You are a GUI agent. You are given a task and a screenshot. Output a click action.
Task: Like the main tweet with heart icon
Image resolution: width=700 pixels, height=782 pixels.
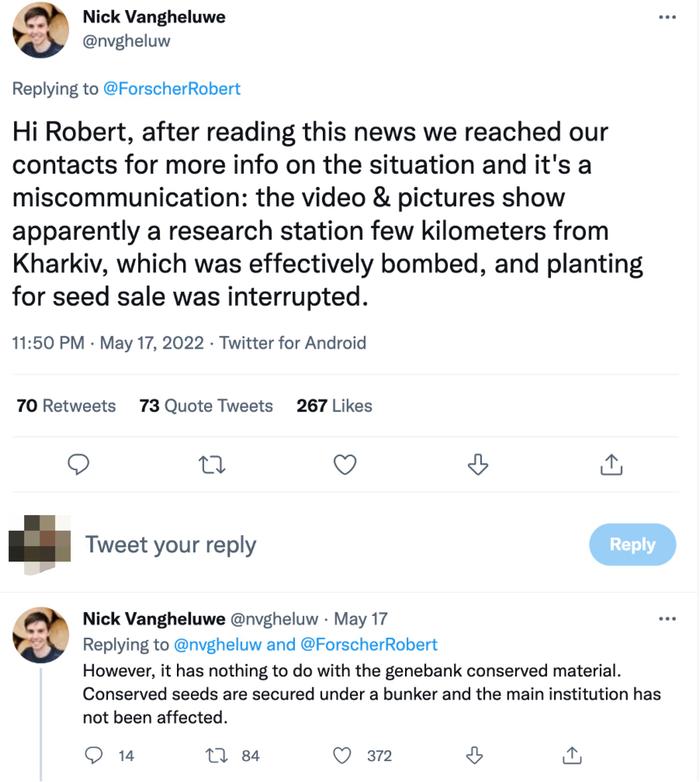coord(345,464)
